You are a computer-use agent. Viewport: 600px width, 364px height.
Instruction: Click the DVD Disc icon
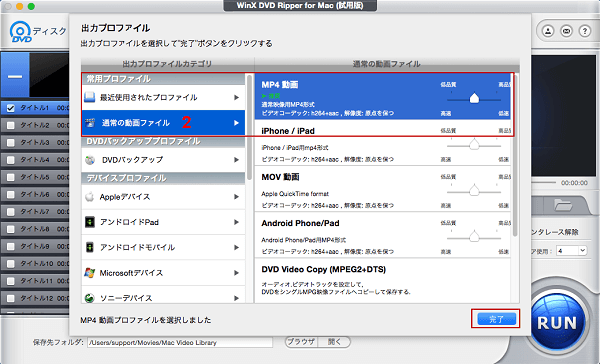pyautogui.click(x=21, y=32)
